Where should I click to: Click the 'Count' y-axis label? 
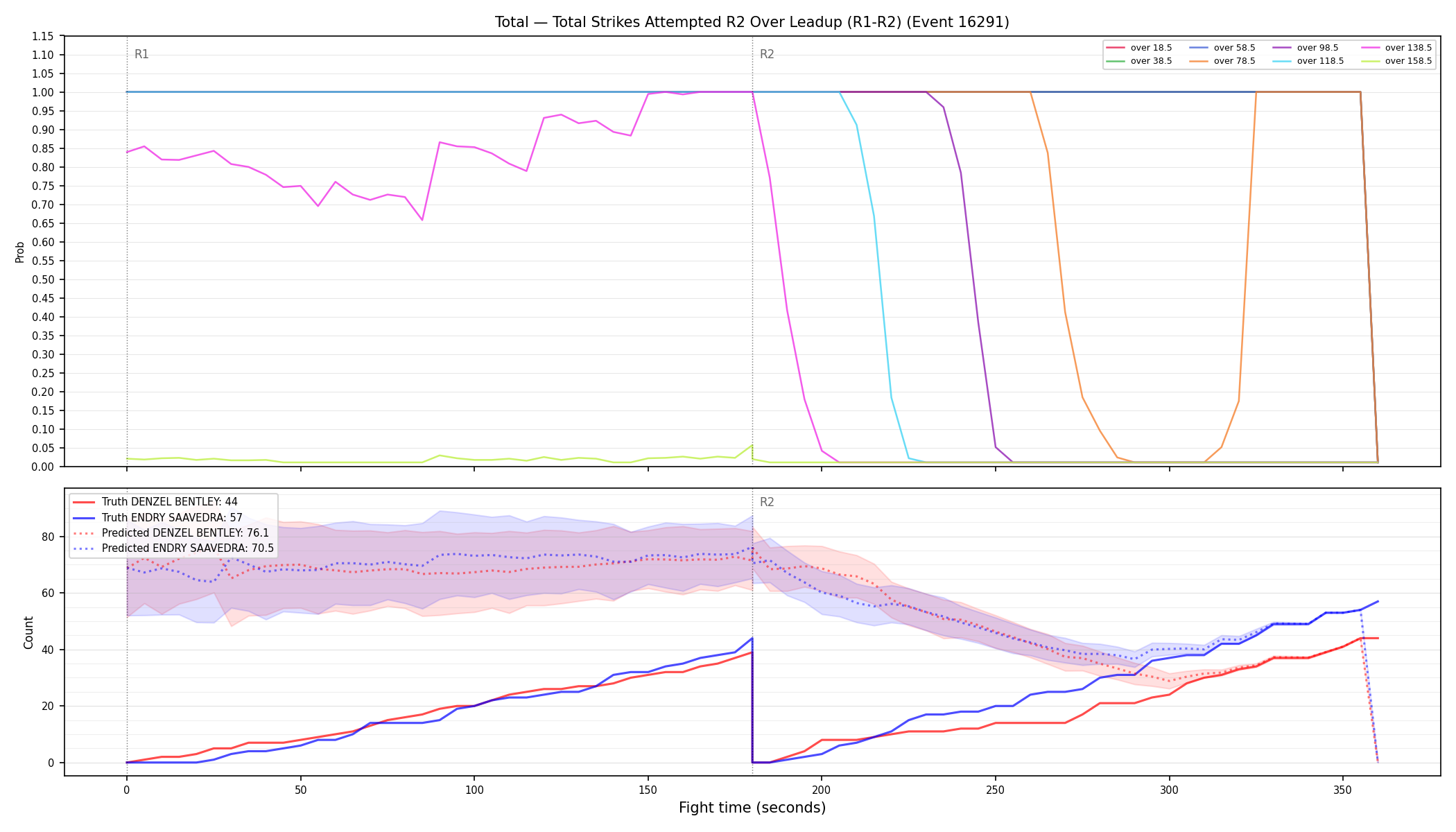[x=28, y=632]
